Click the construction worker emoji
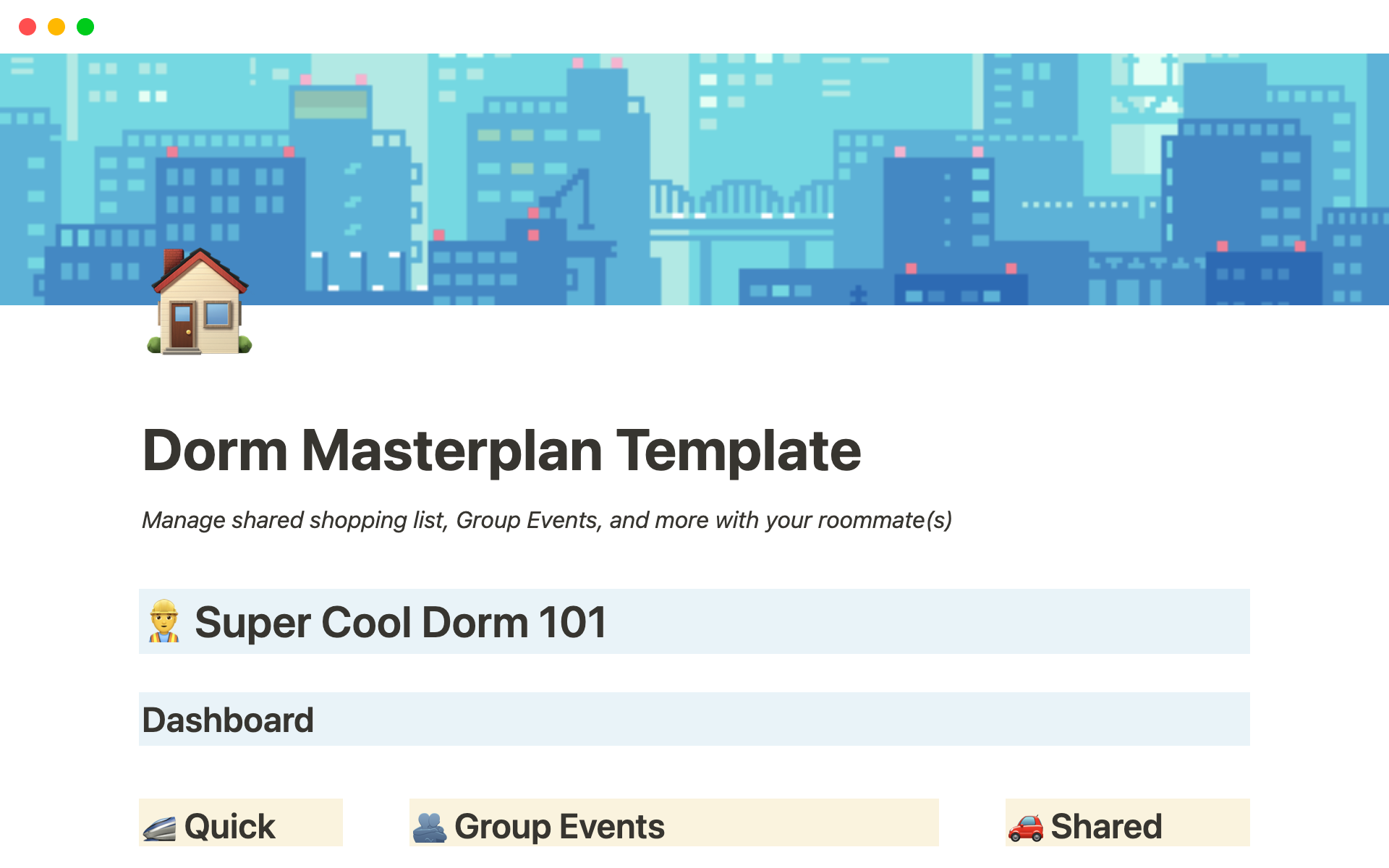1389x868 pixels. [164, 621]
